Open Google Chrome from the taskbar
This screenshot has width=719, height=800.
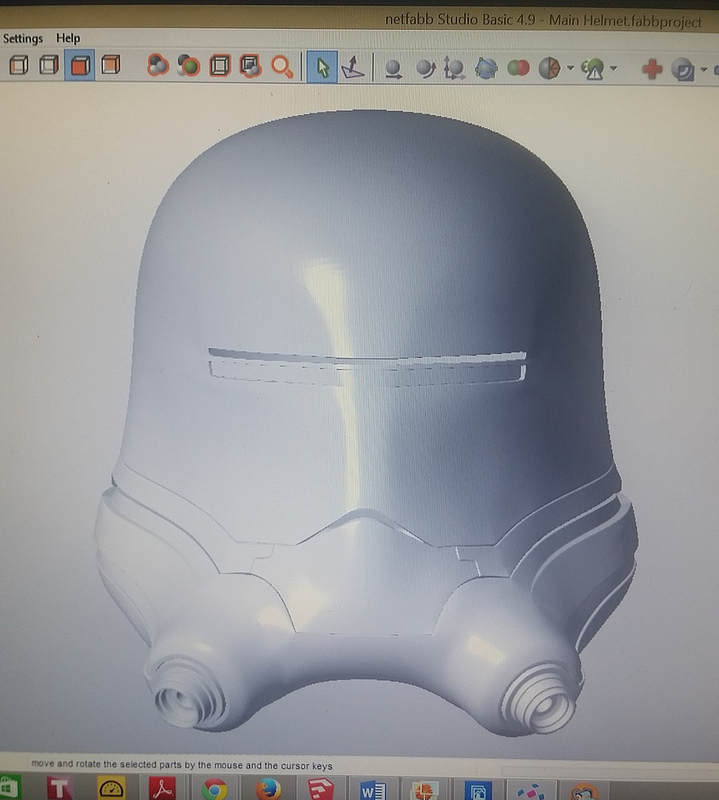(214, 789)
